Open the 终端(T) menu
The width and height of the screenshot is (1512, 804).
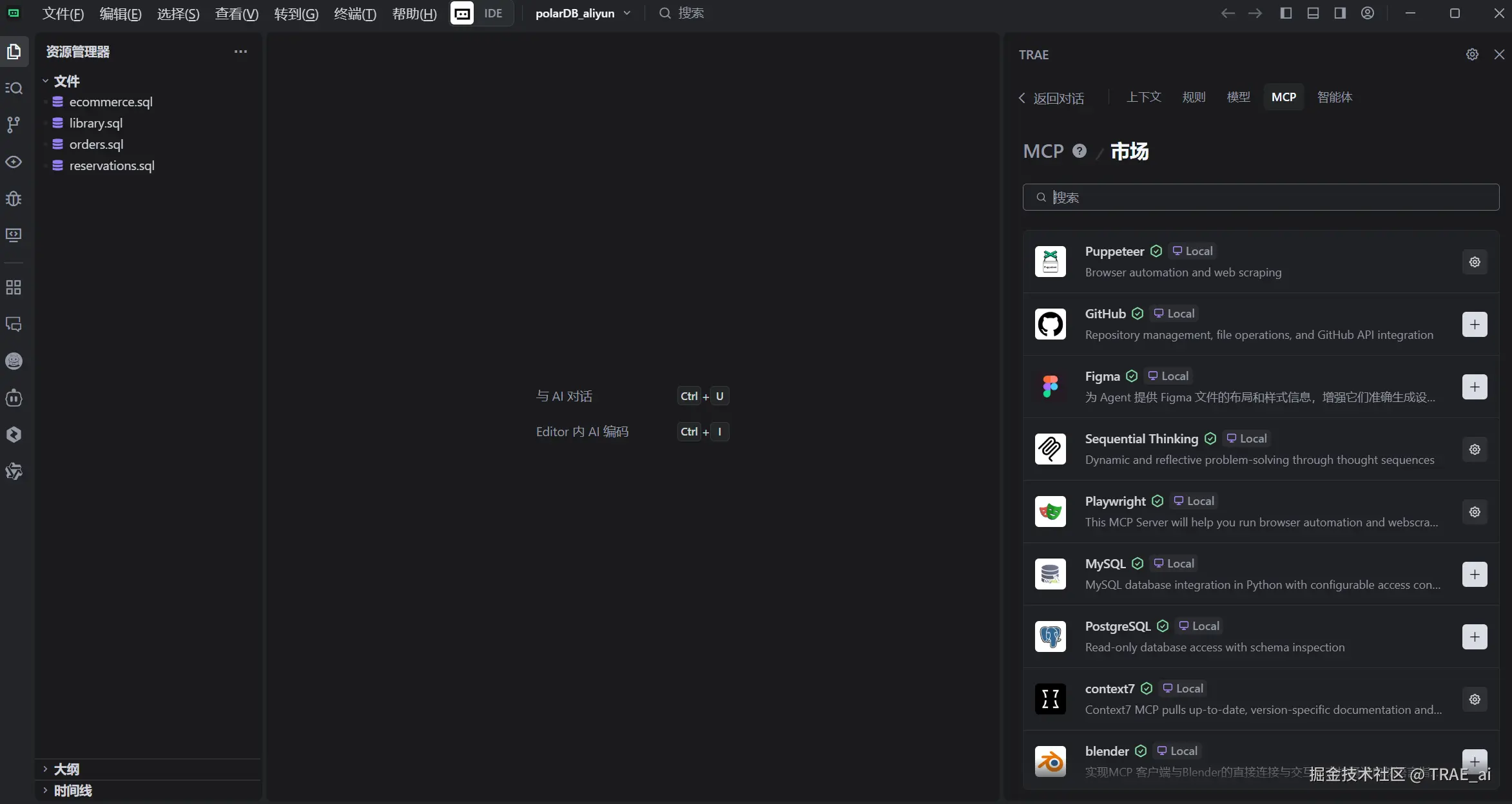pyautogui.click(x=354, y=13)
